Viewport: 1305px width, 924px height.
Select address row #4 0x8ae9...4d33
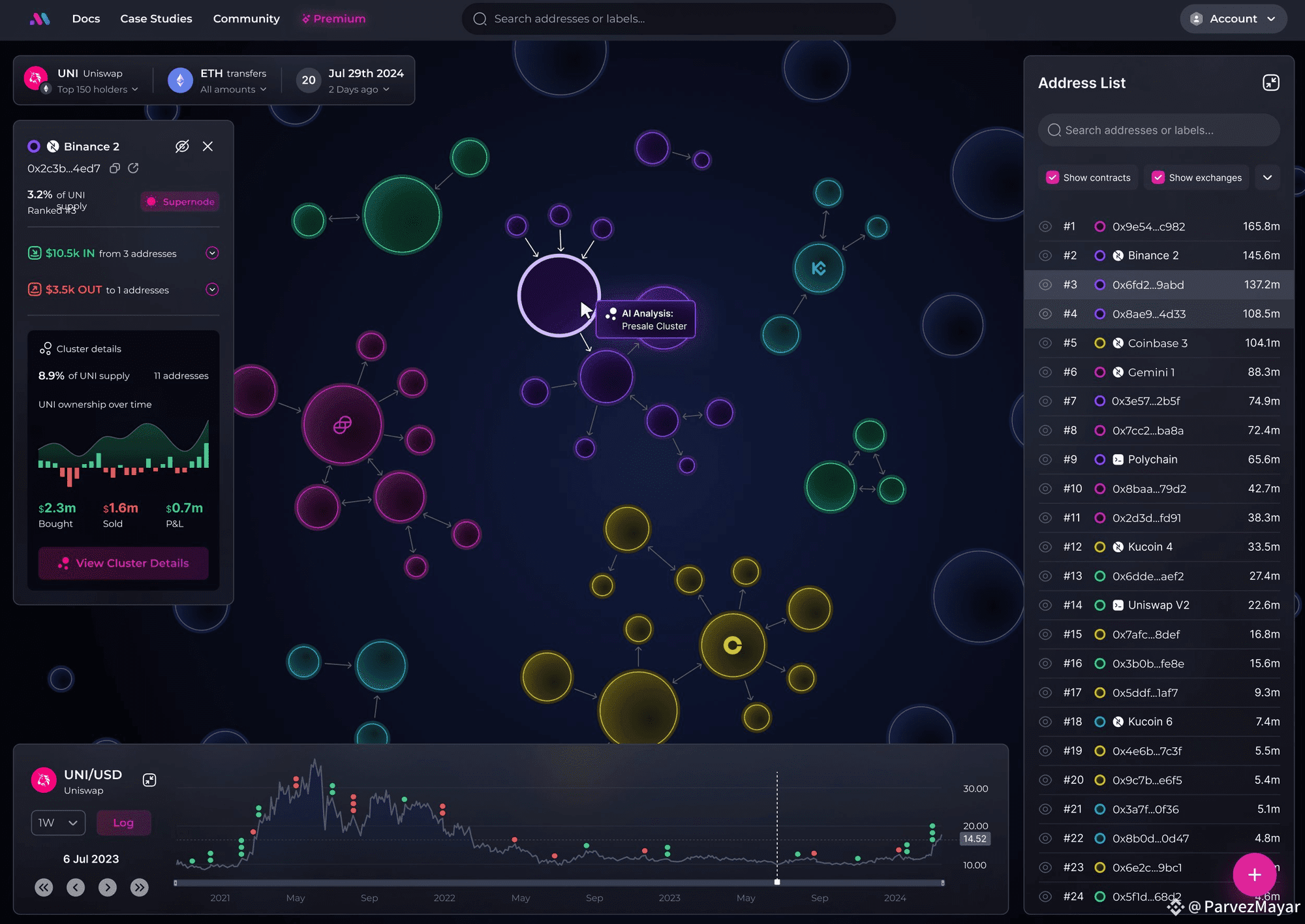pyautogui.click(x=1159, y=314)
